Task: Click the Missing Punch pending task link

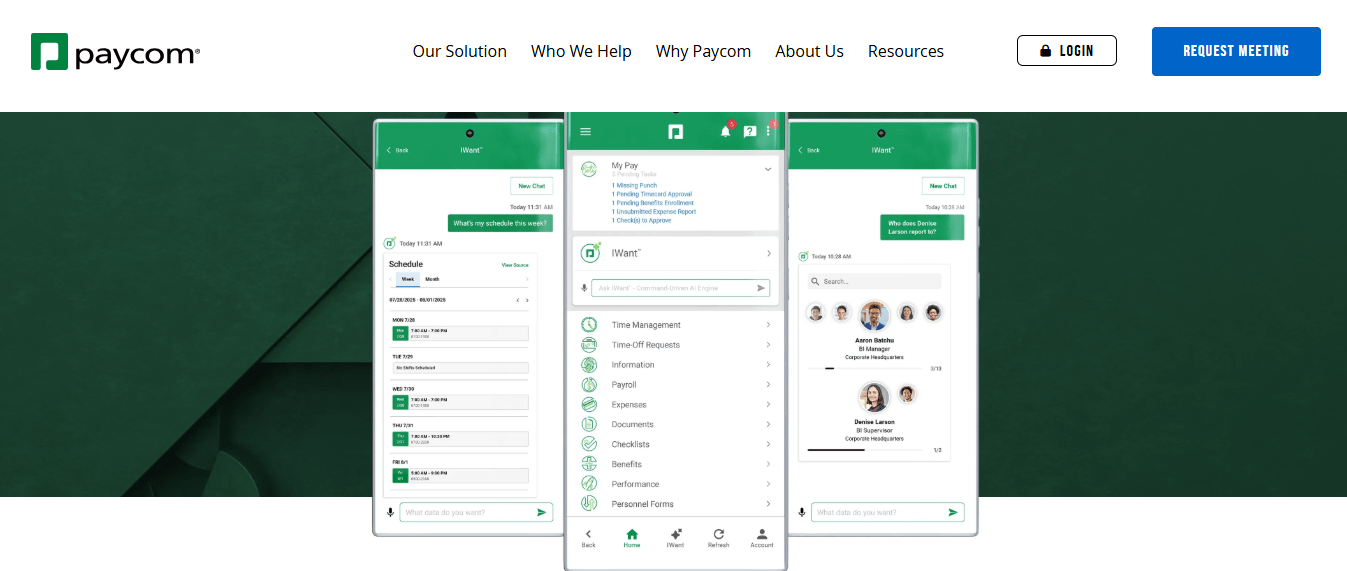Action: 635,186
